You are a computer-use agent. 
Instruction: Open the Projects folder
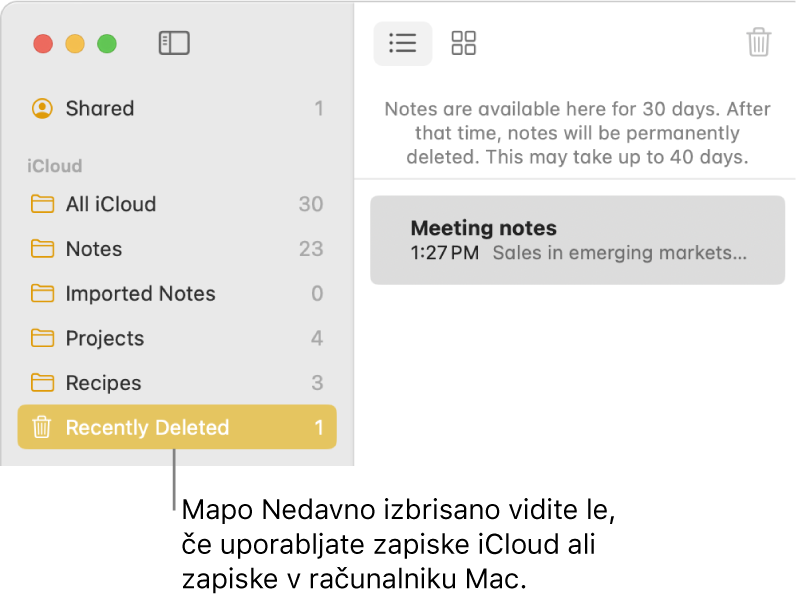[177, 338]
